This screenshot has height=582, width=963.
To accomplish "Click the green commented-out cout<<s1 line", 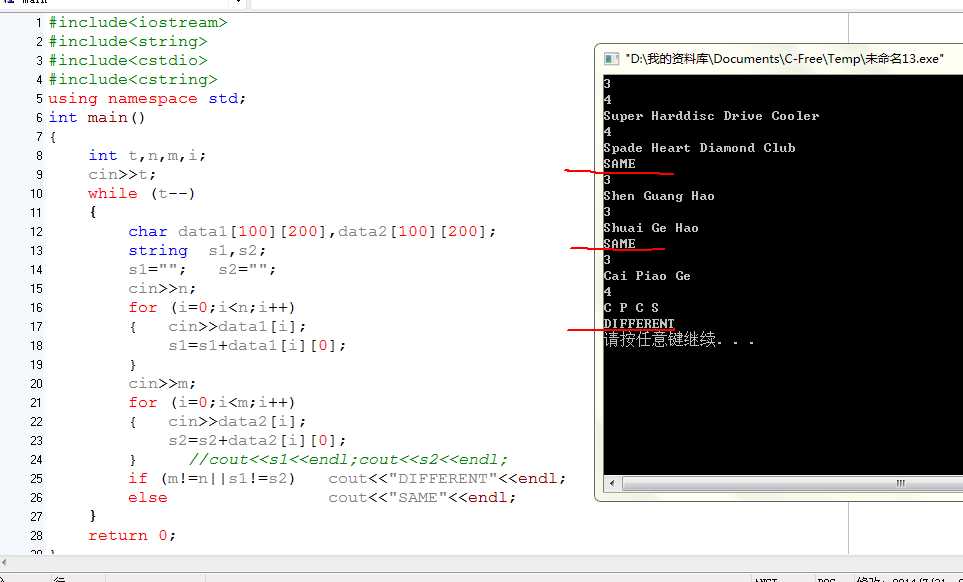I will coord(348,460).
